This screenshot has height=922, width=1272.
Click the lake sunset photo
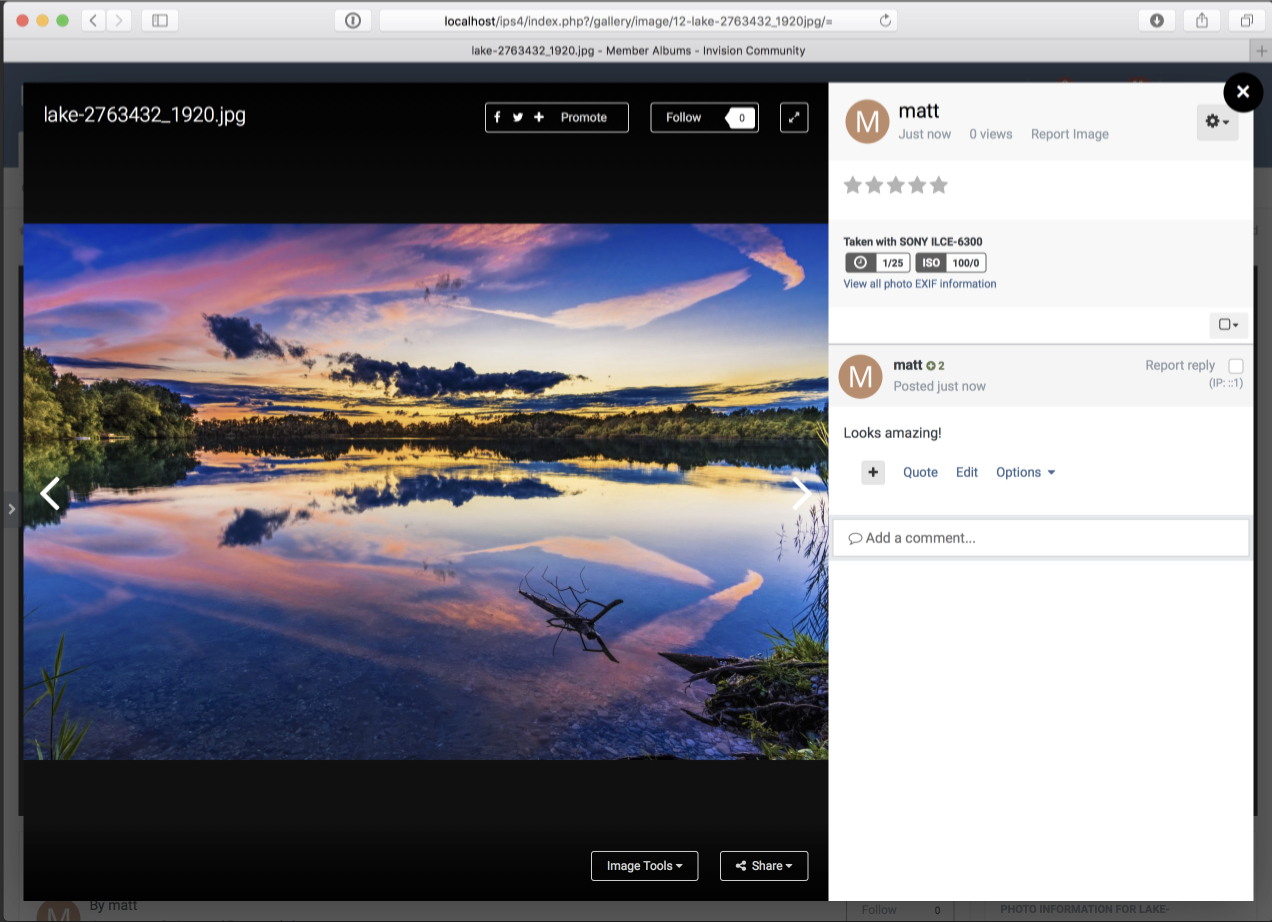(x=426, y=491)
